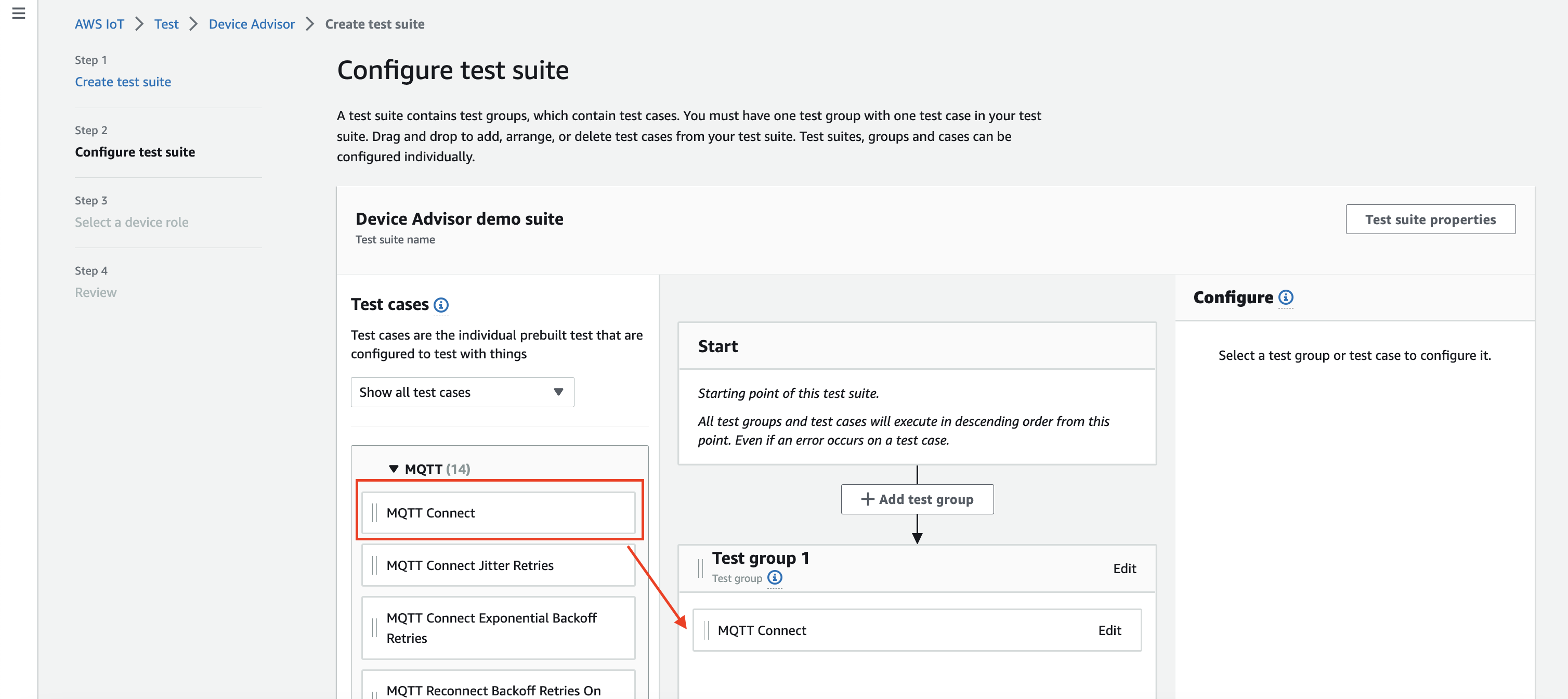Select MQTT Connect Jitter Retries test case
This screenshot has height=699, width=1568.
[498, 565]
